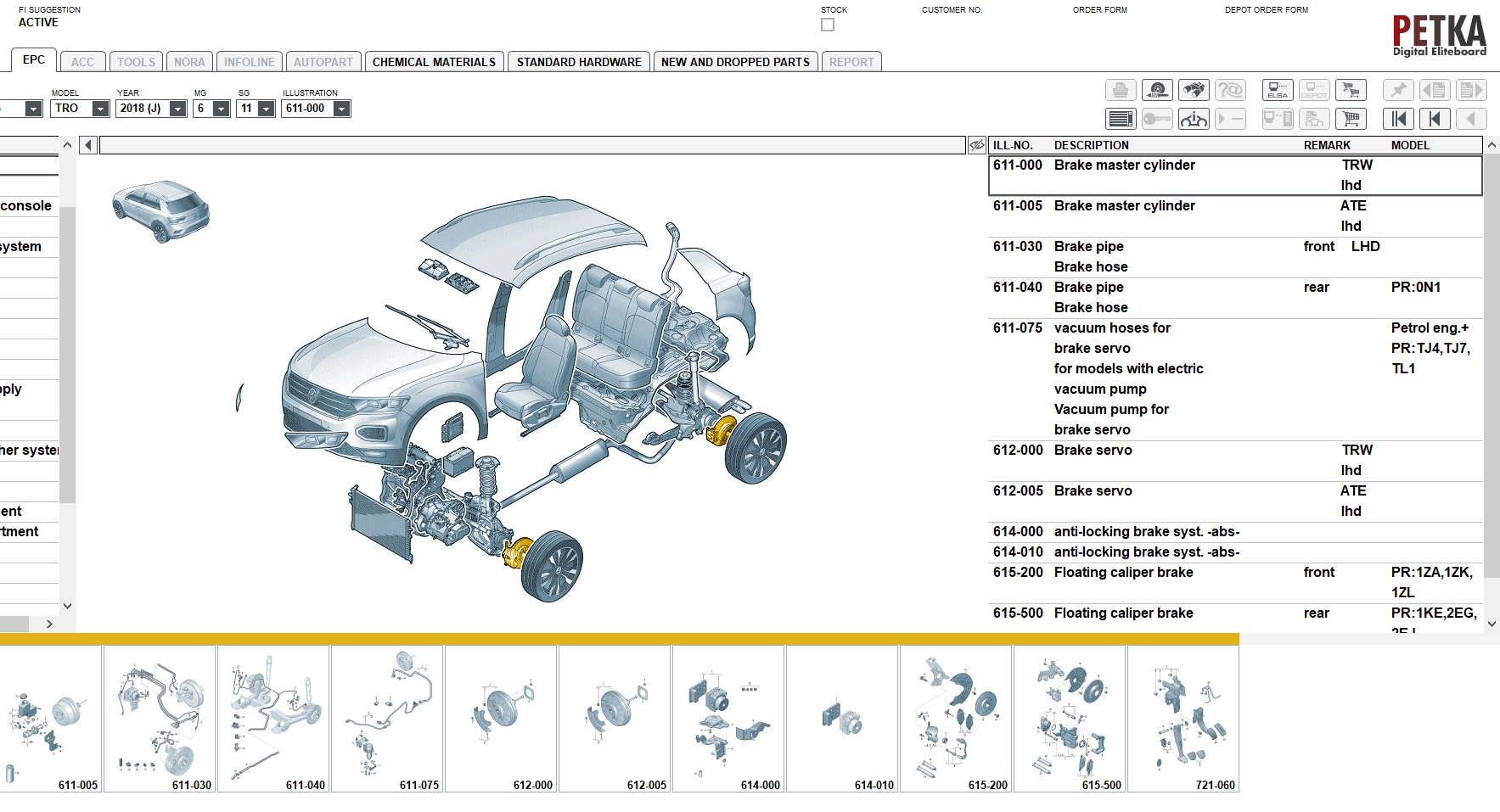
Task: Click the printer icon in the toolbar
Action: click(1121, 90)
